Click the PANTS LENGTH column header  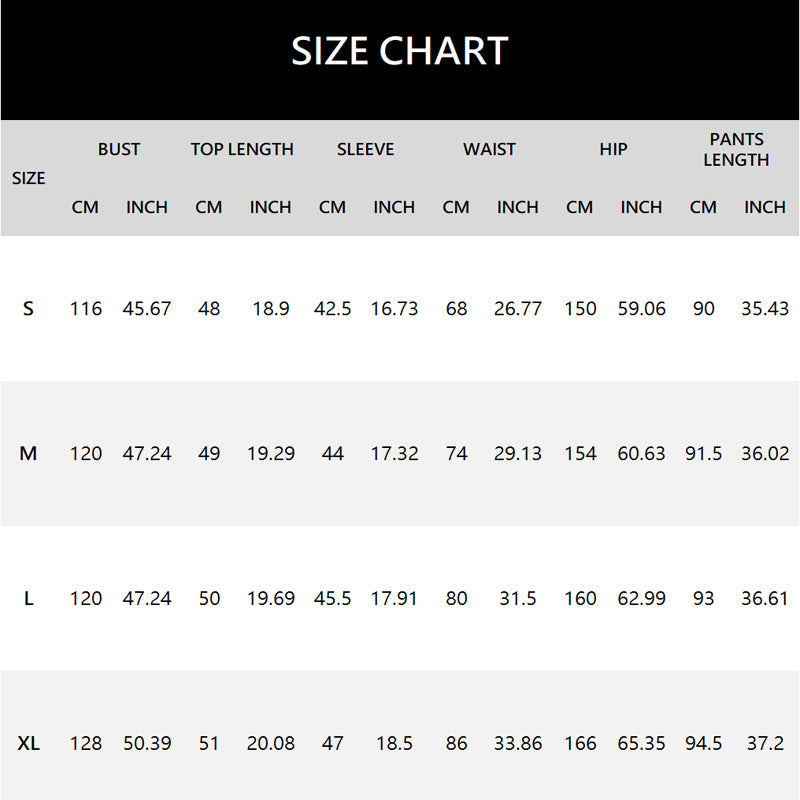click(736, 150)
